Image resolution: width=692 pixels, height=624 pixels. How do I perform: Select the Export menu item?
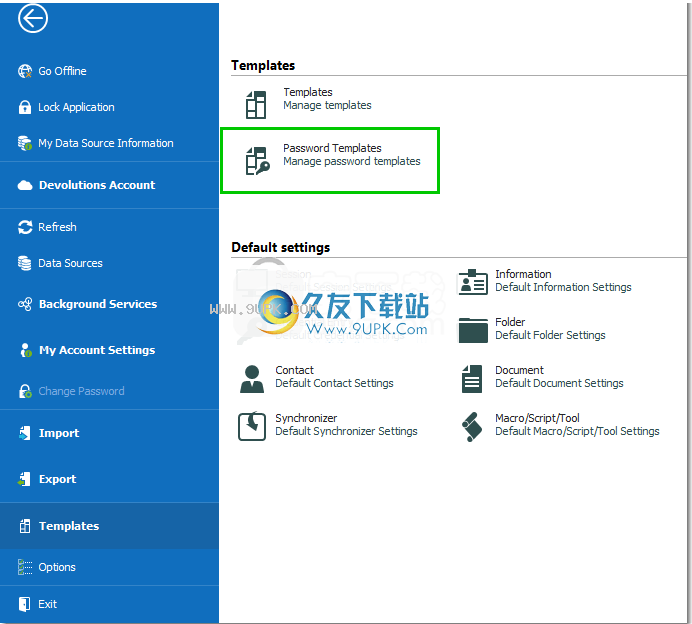(109, 479)
